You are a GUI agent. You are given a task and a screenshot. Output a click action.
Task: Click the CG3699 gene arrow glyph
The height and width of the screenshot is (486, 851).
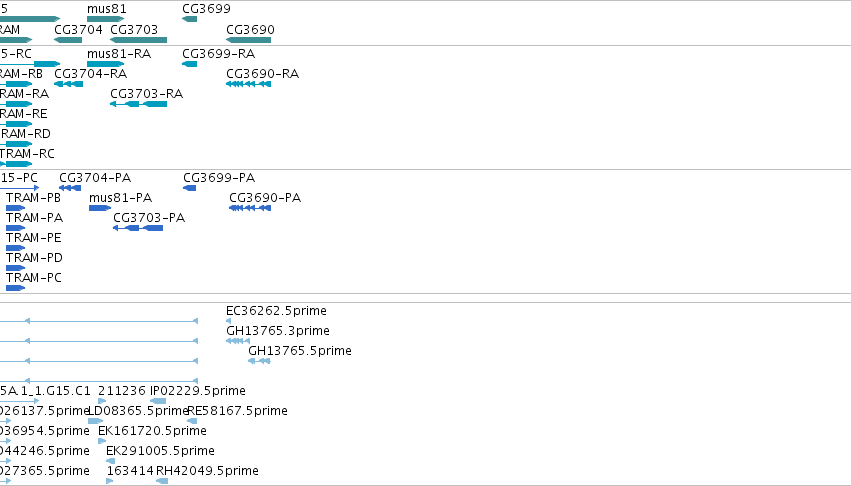189,19
